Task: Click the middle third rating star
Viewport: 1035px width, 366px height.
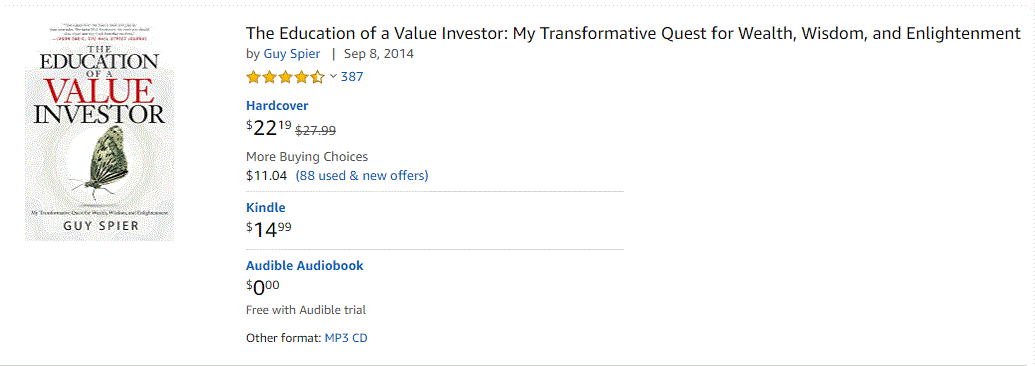Action: 286,77
